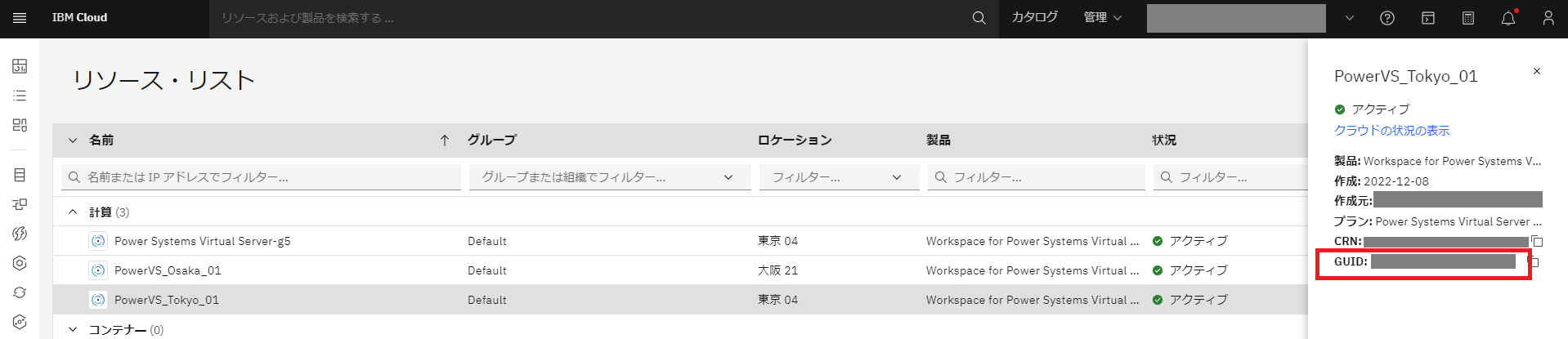Image resolution: width=1568 pixels, height=339 pixels.
Task: Copy the CRN value to clipboard
Action: pos(1537,241)
